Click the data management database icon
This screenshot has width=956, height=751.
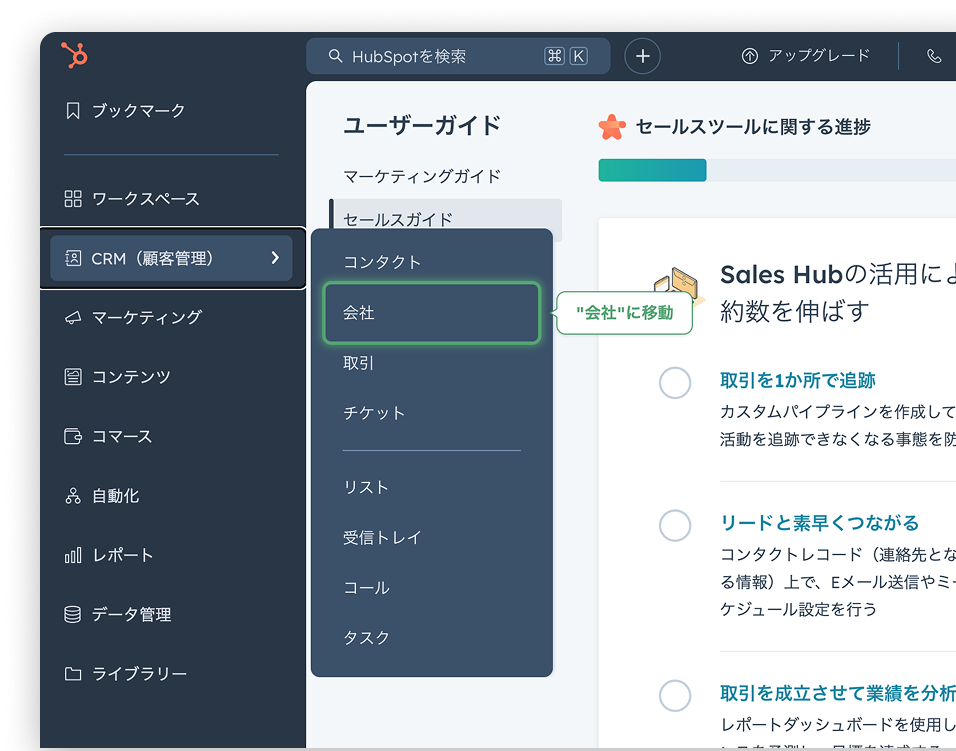coord(73,614)
